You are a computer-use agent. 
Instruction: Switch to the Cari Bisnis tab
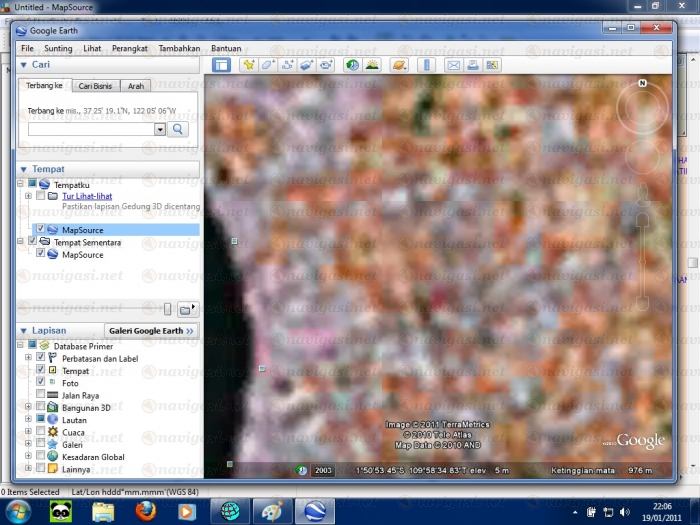[95, 86]
